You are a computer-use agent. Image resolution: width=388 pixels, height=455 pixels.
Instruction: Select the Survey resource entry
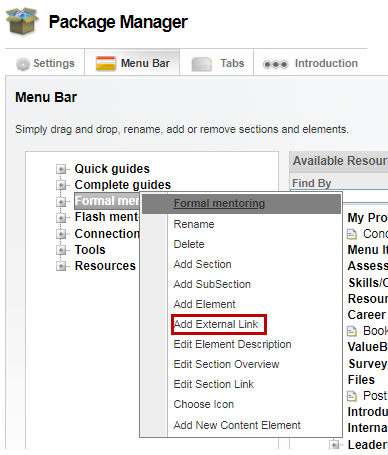(x=368, y=364)
